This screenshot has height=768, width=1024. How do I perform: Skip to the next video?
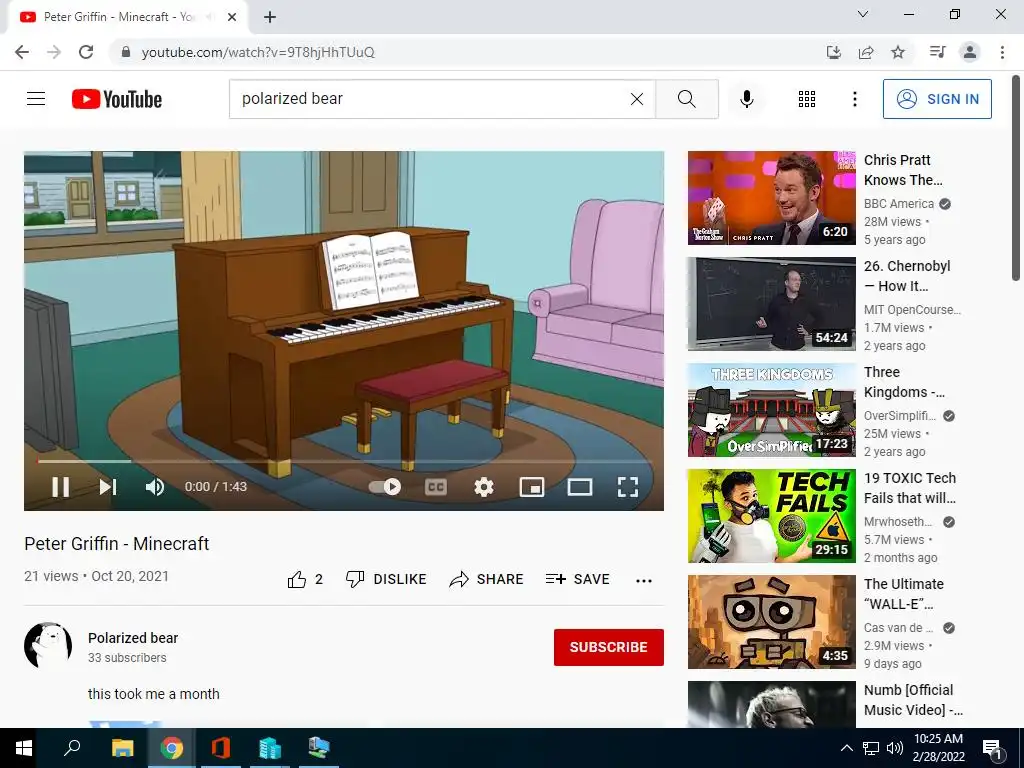point(108,487)
